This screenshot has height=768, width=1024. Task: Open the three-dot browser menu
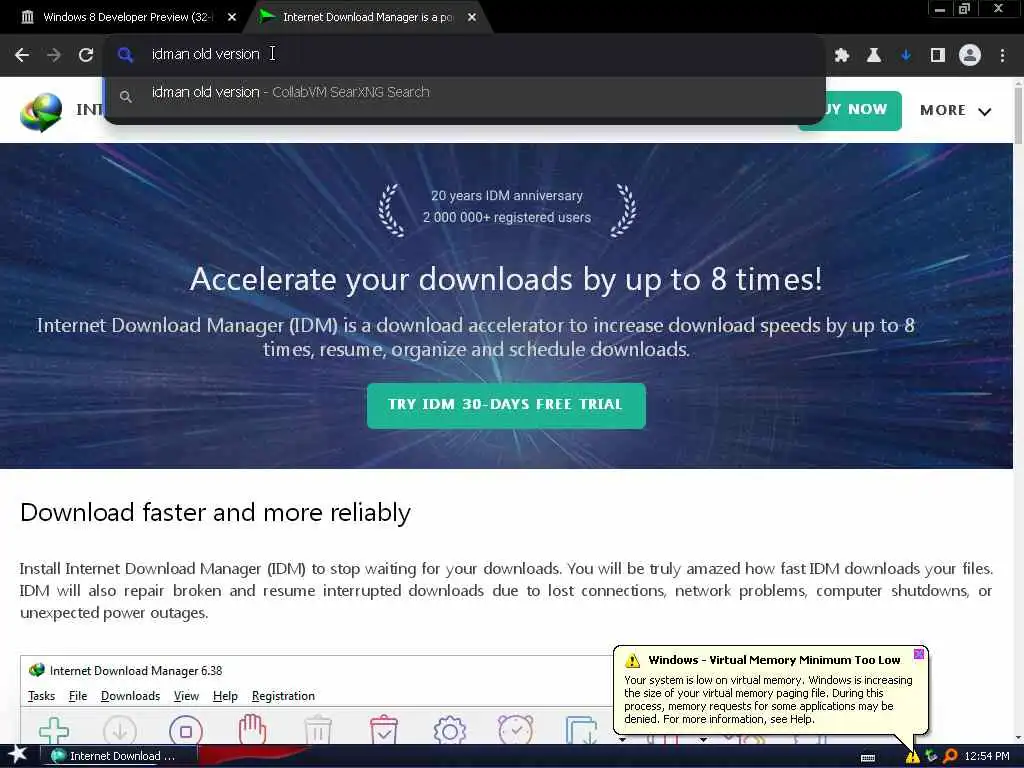1002,55
